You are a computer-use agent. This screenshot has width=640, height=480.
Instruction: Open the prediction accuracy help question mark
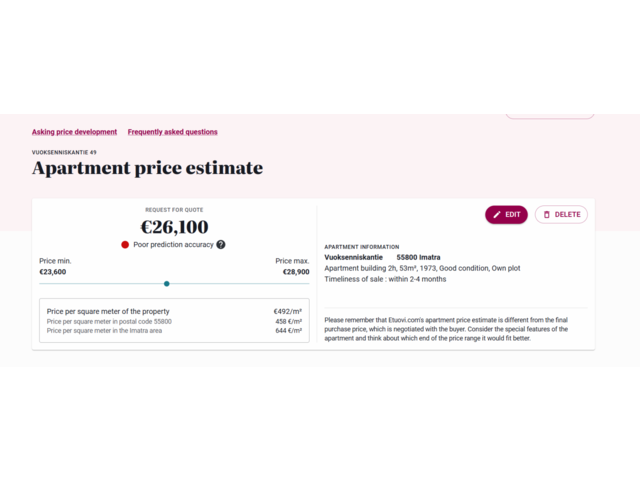coord(221,244)
